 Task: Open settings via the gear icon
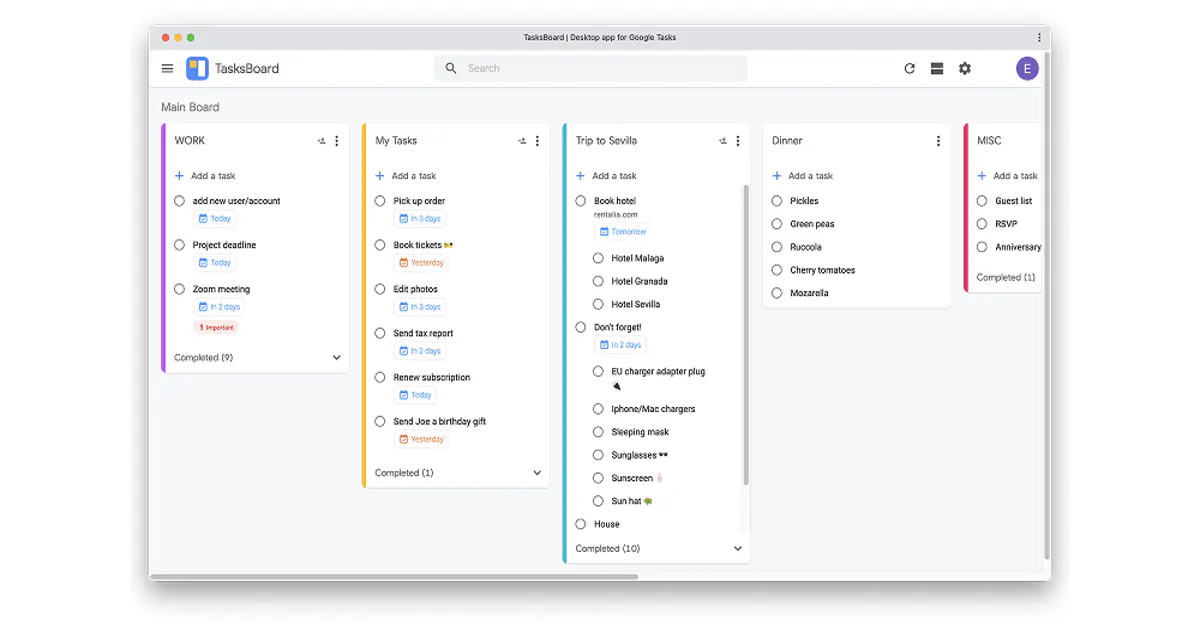click(x=965, y=69)
